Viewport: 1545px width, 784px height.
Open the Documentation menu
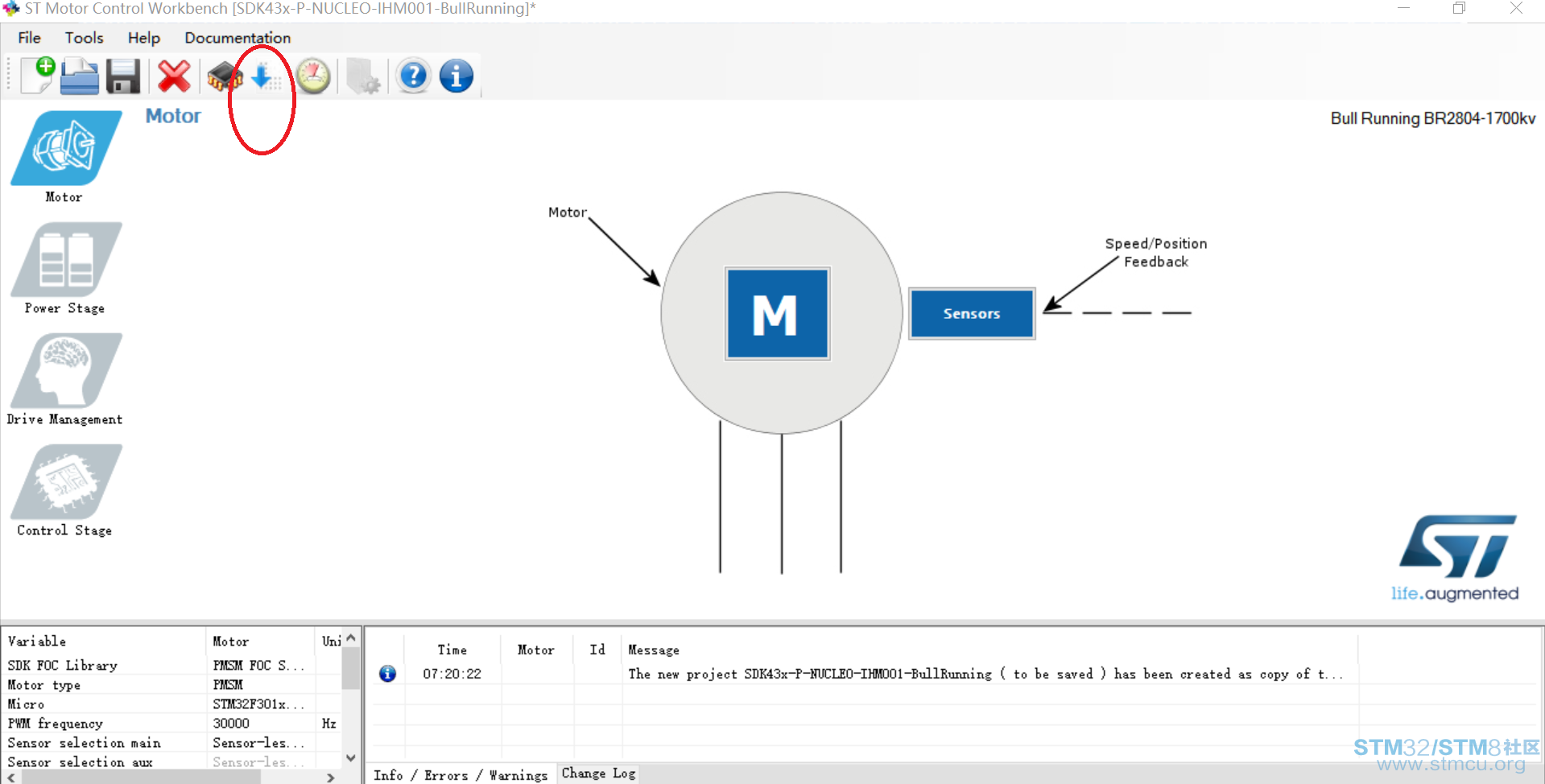(x=238, y=38)
